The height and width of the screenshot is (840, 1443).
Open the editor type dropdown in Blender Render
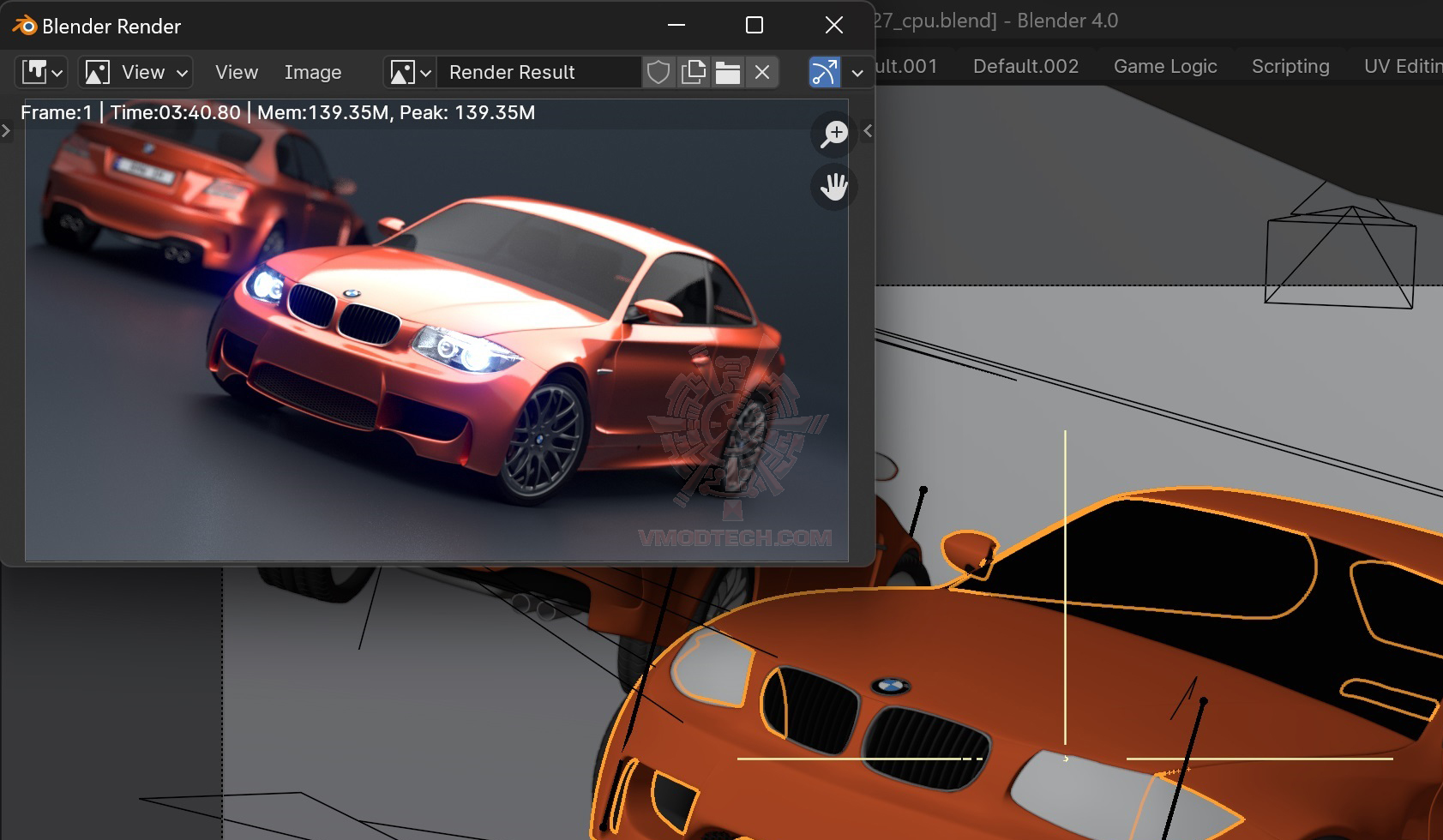(x=40, y=72)
